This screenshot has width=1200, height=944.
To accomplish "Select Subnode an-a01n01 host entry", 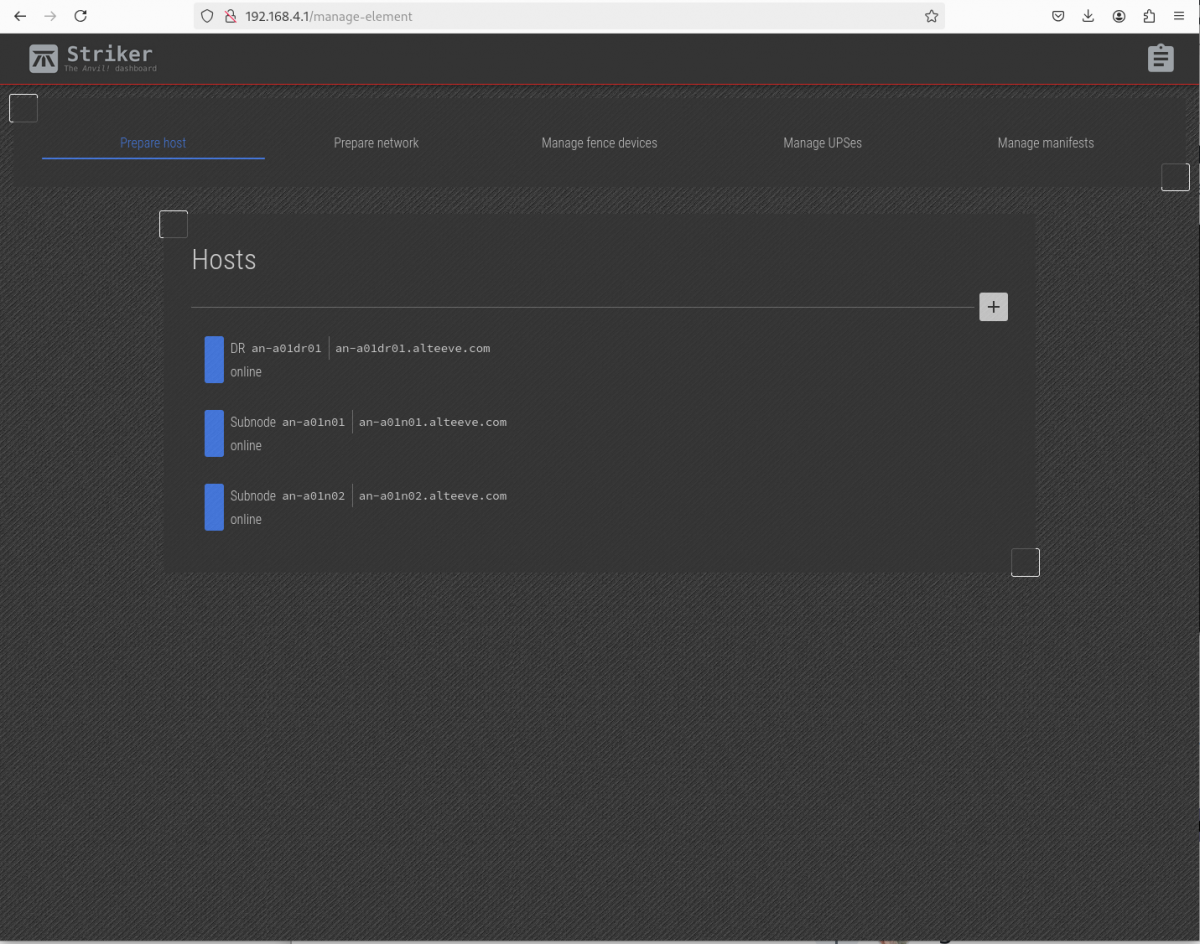I will tap(368, 433).
